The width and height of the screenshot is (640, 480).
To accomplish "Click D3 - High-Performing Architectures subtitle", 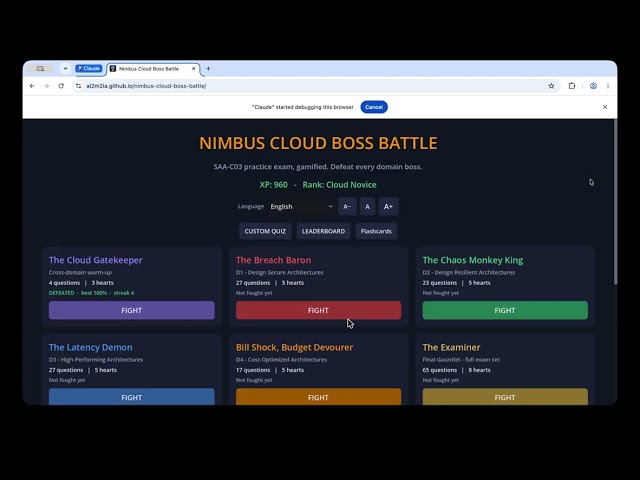I will (x=96, y=360).
